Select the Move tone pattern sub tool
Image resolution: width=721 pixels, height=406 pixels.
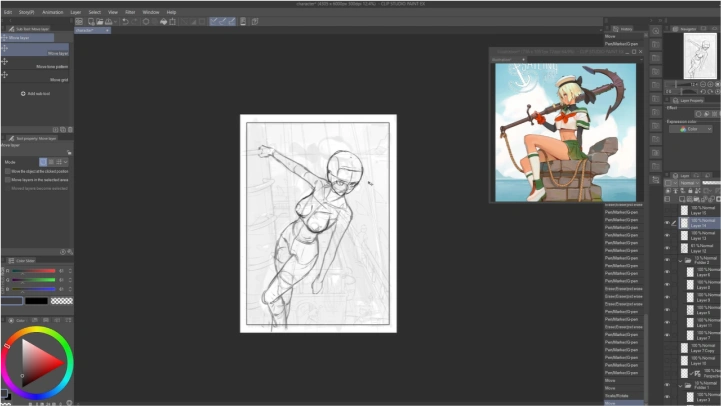pos(35,63)
